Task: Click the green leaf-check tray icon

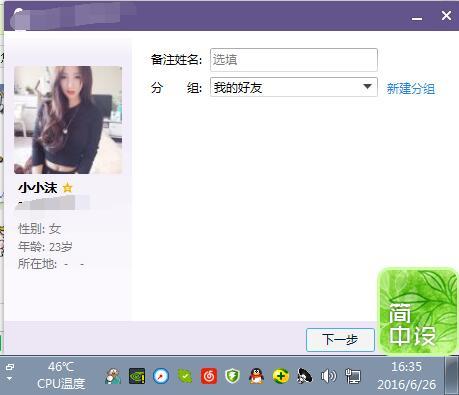Action: (x=185, y=376)
